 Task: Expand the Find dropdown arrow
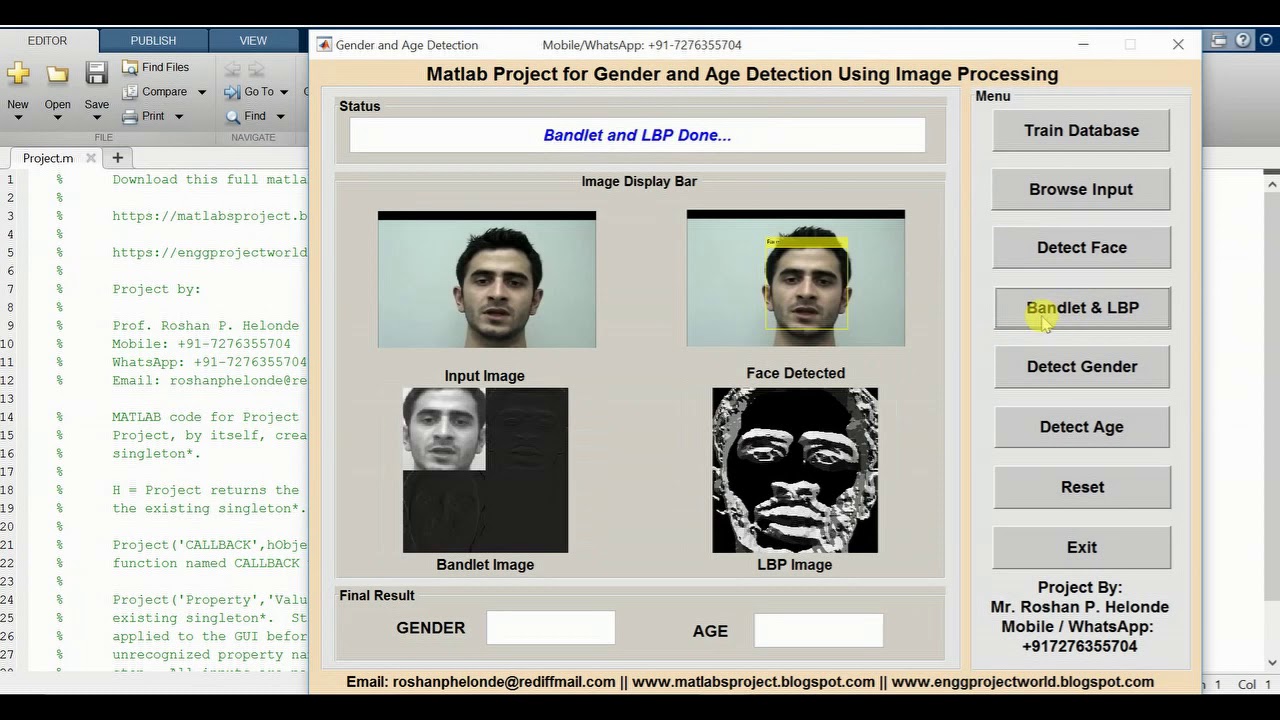(280, 116)
